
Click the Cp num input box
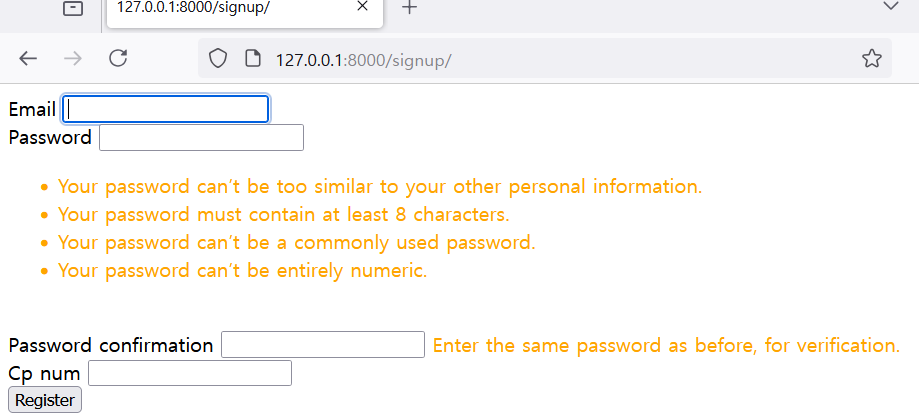(190, 374)
